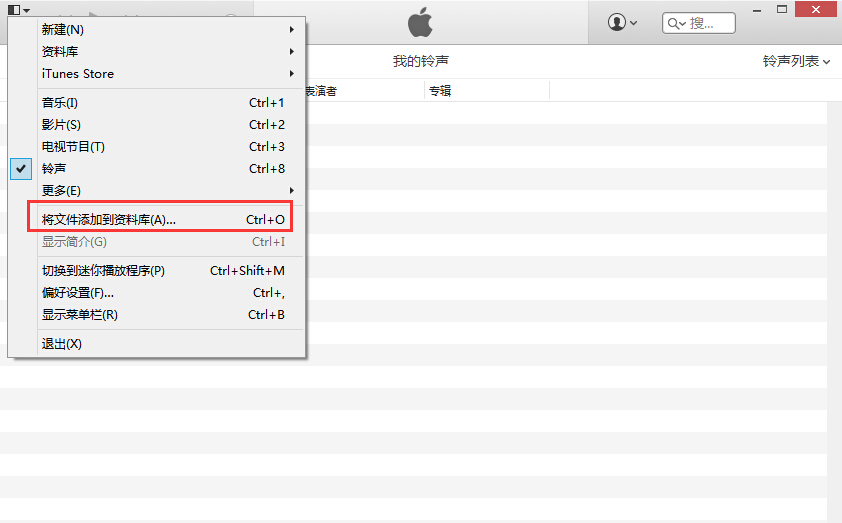Sort by the 表演者 column header
Screen dimensions: 842x523
point(321,91)
